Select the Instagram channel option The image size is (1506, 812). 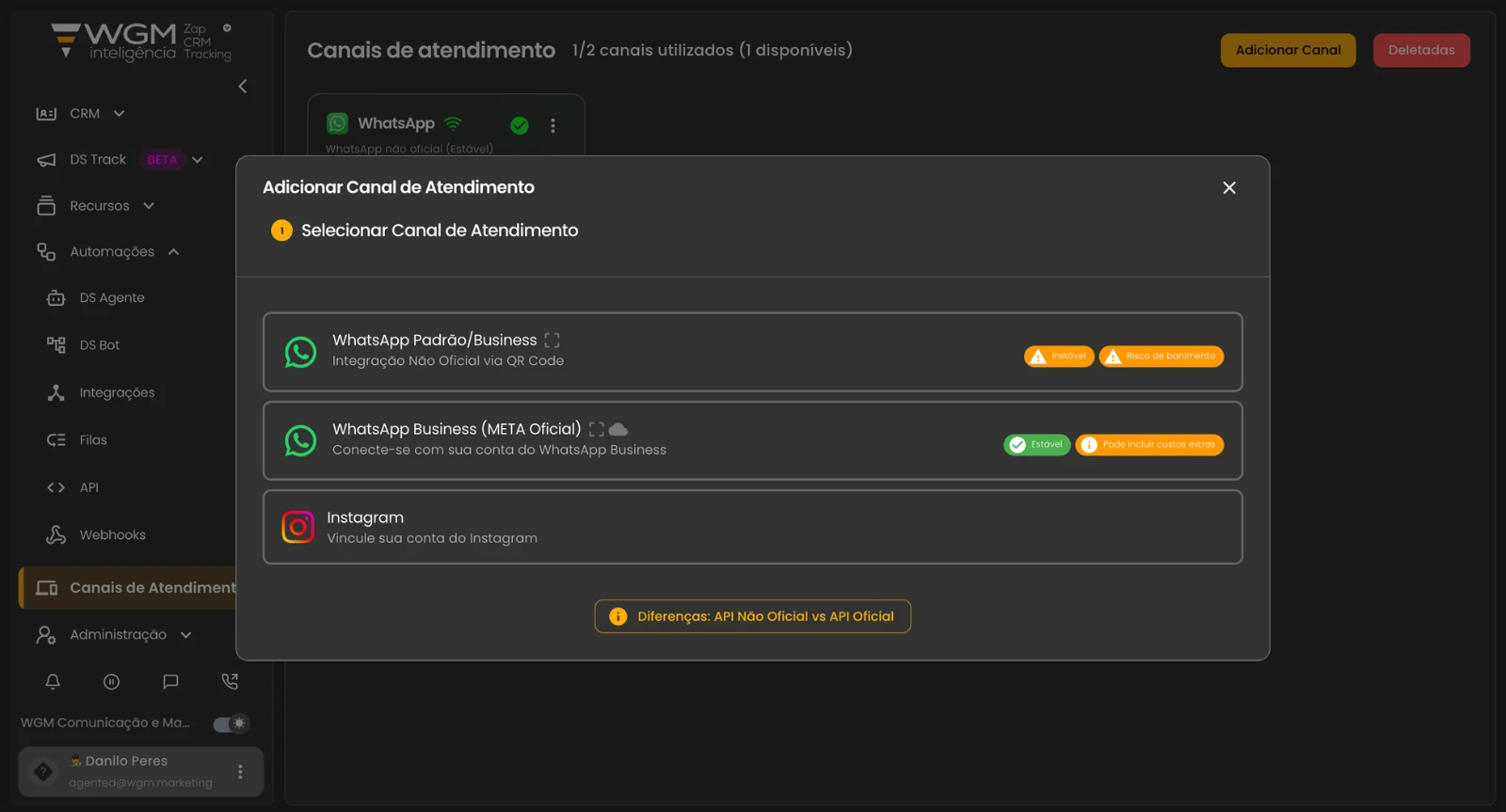click(752, 527)
